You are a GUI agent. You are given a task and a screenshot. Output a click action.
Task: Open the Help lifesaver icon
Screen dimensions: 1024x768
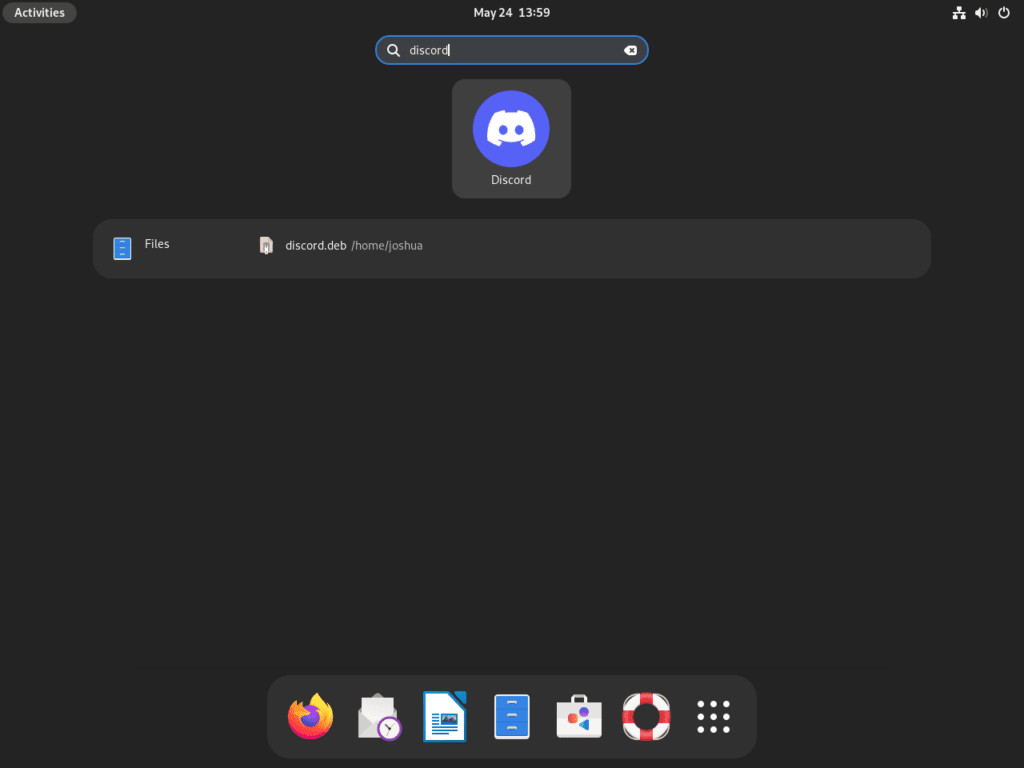(x=645, y=716)
